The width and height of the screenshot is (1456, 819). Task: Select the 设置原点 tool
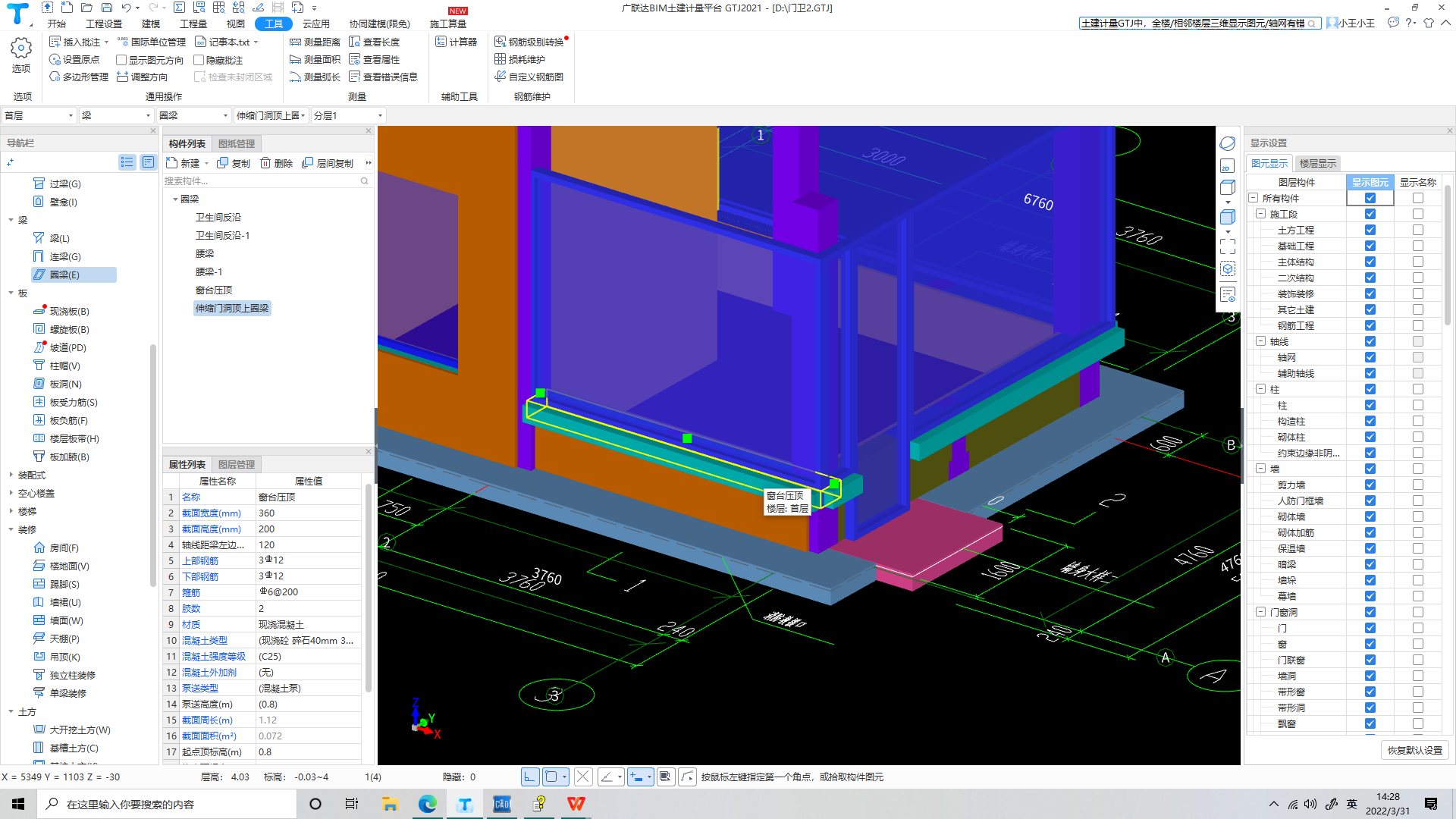74,60
